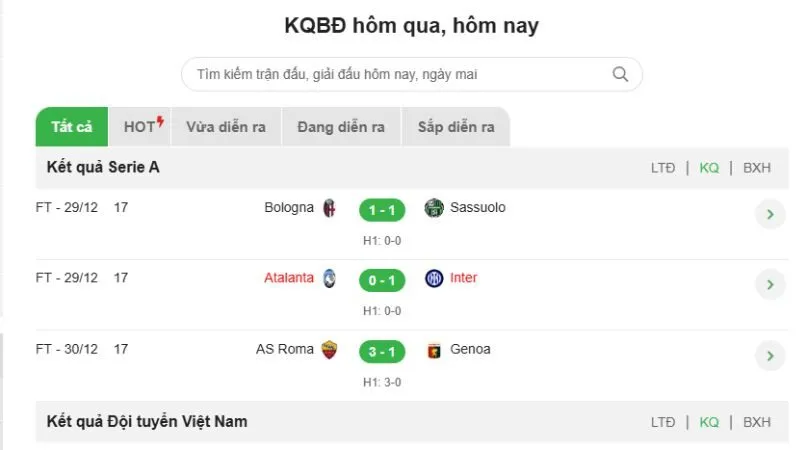The image size is (800, 450).
Task: Click the Inter club crest
Action: (x=433, y=279)
